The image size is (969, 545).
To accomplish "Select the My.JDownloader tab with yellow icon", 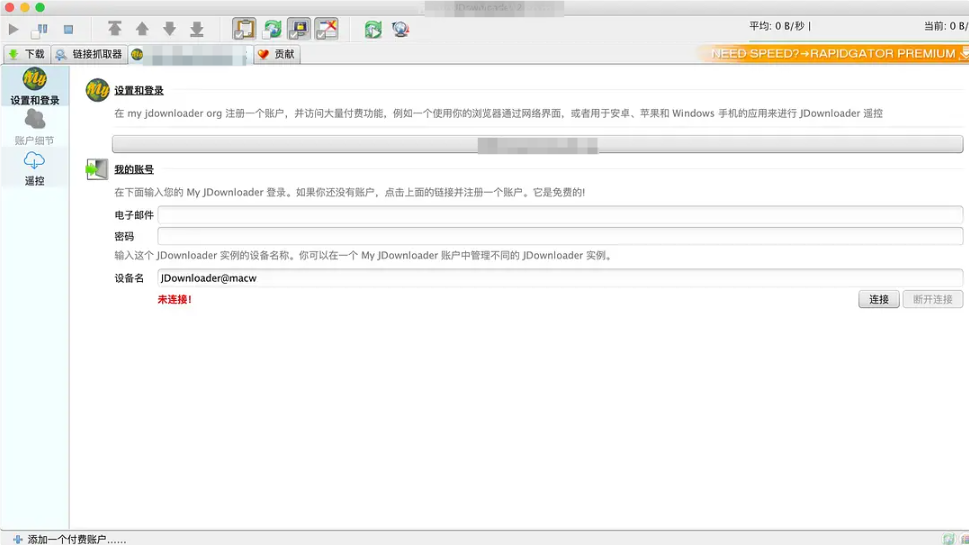I will click(x=190, y=54).
